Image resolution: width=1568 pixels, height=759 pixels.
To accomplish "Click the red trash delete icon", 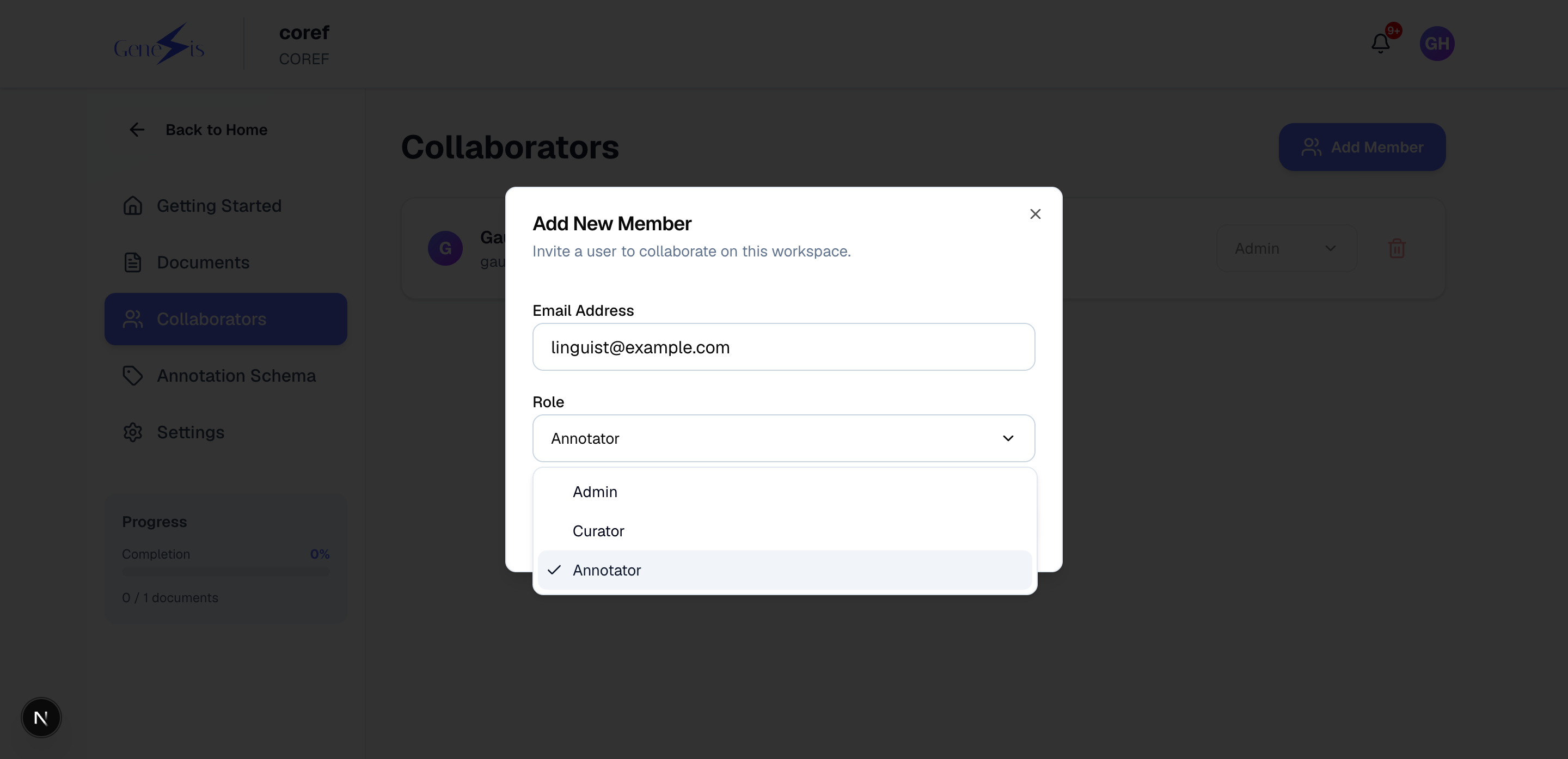I will tap(1396, 248).
